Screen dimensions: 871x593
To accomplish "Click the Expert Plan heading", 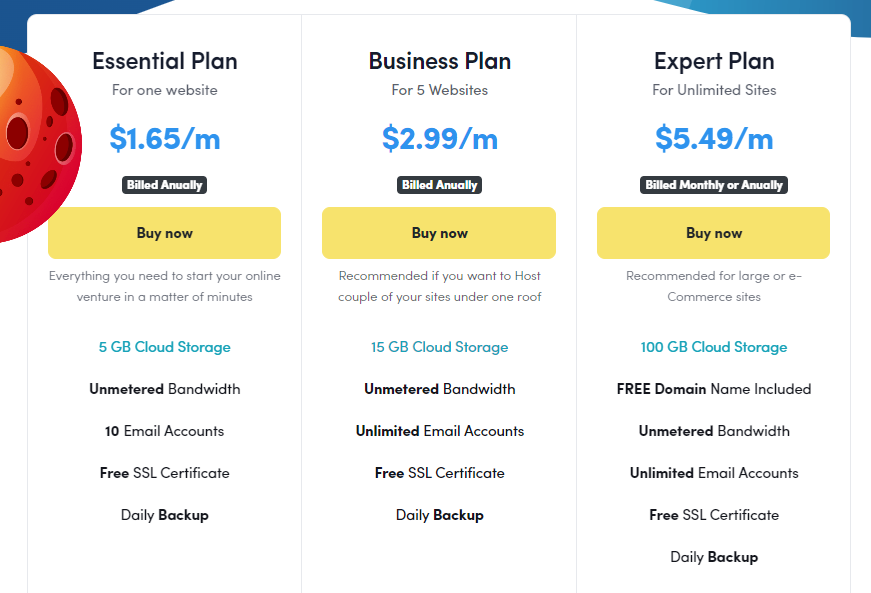I will pos(714,61).
